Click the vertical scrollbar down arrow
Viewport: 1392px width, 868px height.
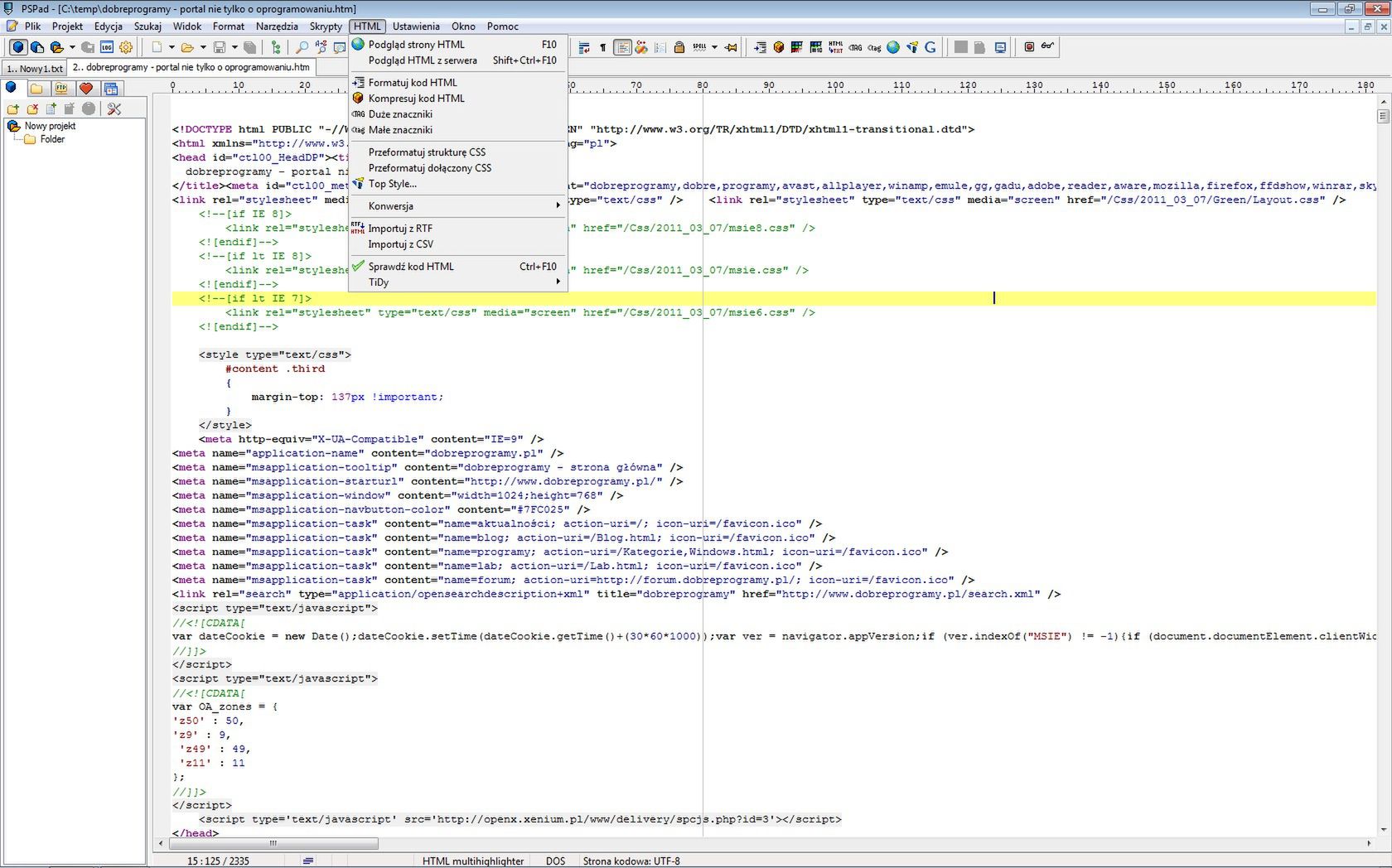click(x=1383, y=829)
